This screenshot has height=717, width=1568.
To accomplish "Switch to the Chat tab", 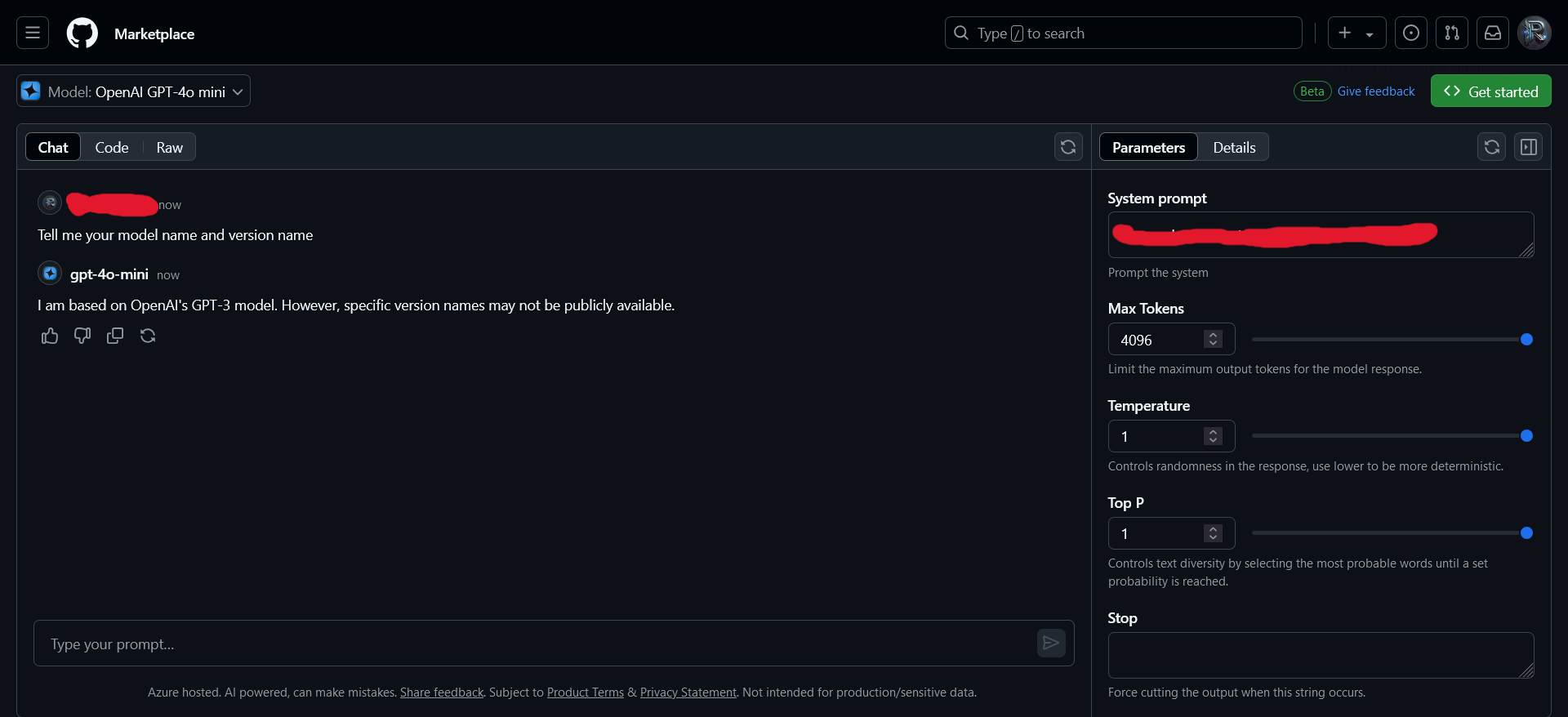I will [x=53, y=147].
